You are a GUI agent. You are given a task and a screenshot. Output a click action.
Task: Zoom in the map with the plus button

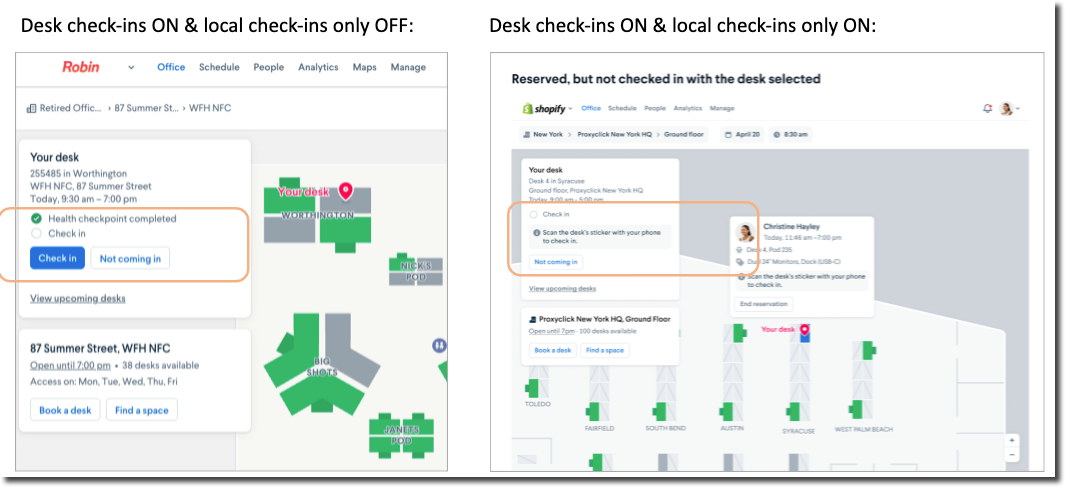(1012, 440)
